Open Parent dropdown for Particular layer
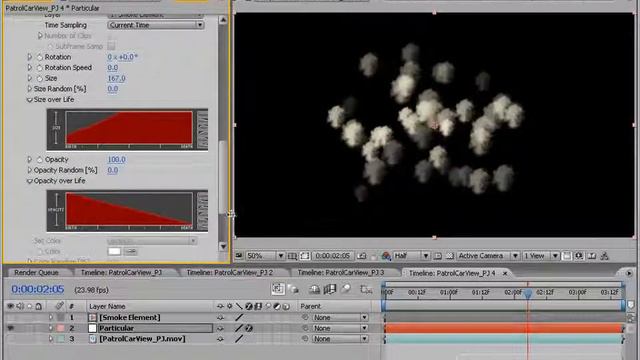This screenshot has height=360, width=640. click(340, 328)
